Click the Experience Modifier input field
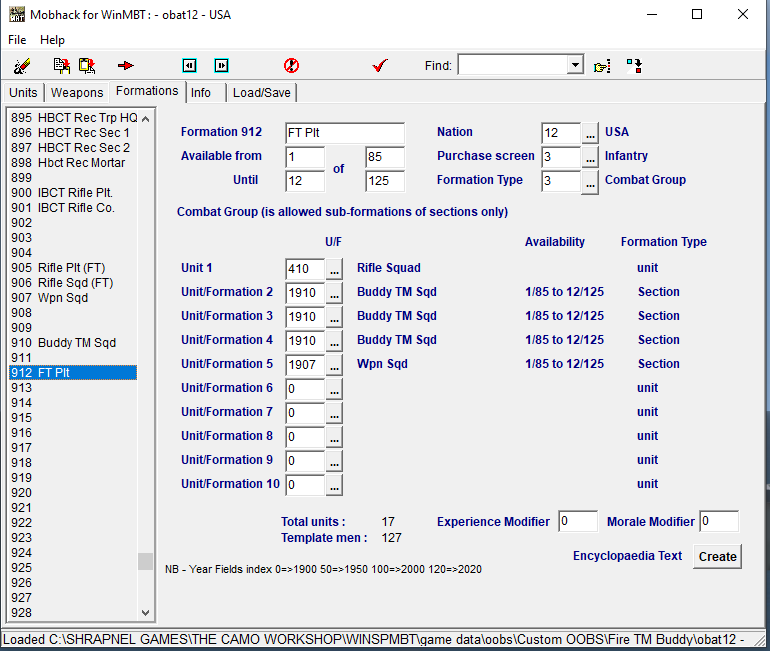This screenshot has height=651, width=770. point(577,521)
